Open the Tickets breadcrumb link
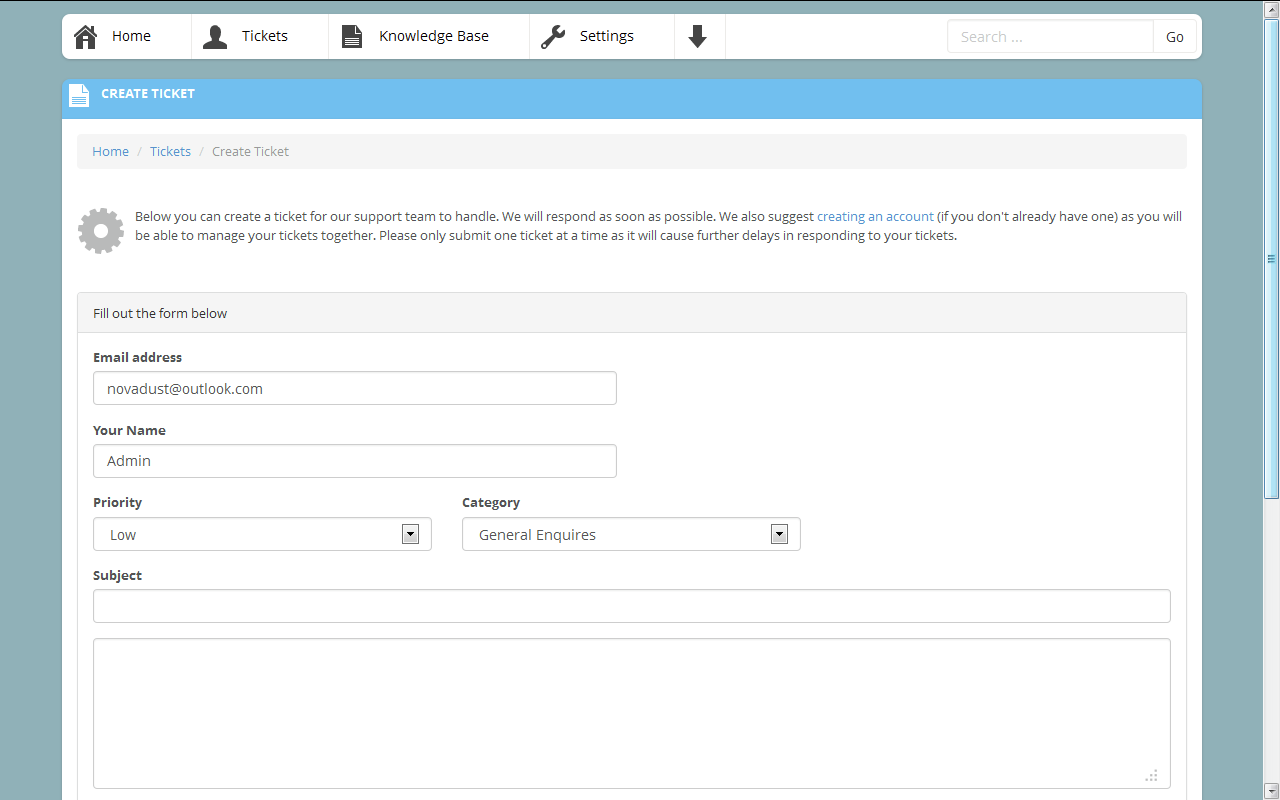 pyautogui.click(x=170, y=152)
